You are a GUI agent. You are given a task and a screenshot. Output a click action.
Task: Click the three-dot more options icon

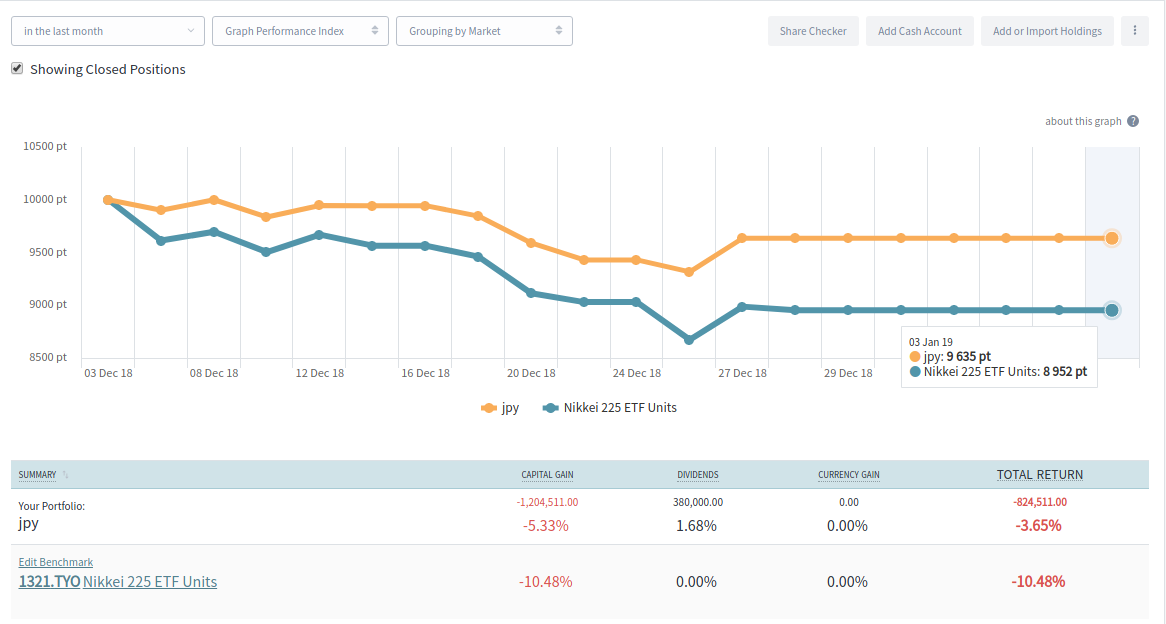point(1134,31)
